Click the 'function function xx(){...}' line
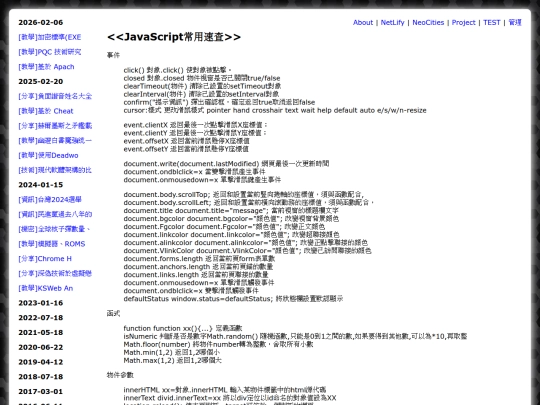Screen dimensions: 540x405 [x=183, y=329]
